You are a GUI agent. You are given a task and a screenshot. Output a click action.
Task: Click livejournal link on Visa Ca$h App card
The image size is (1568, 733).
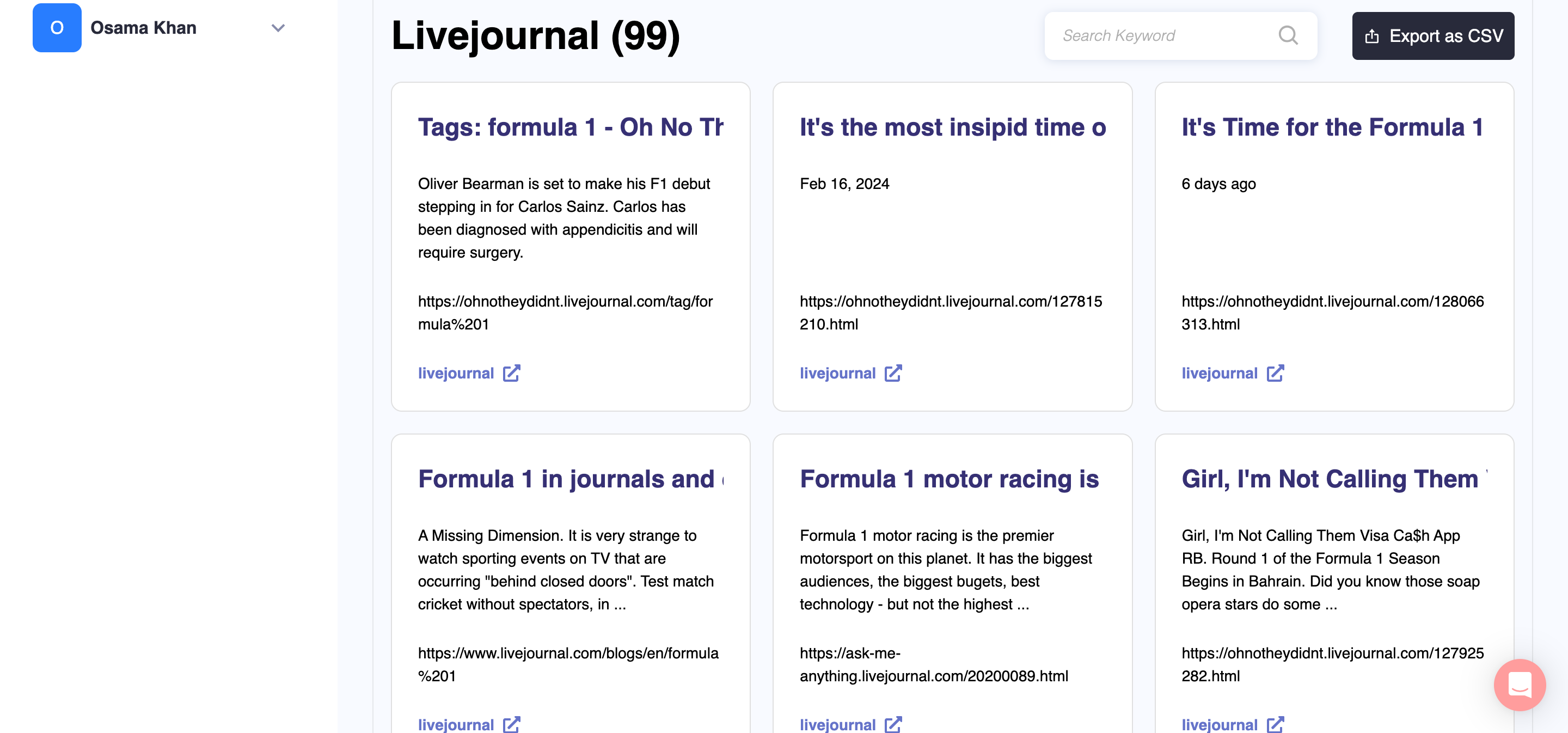coord(1219,724)
